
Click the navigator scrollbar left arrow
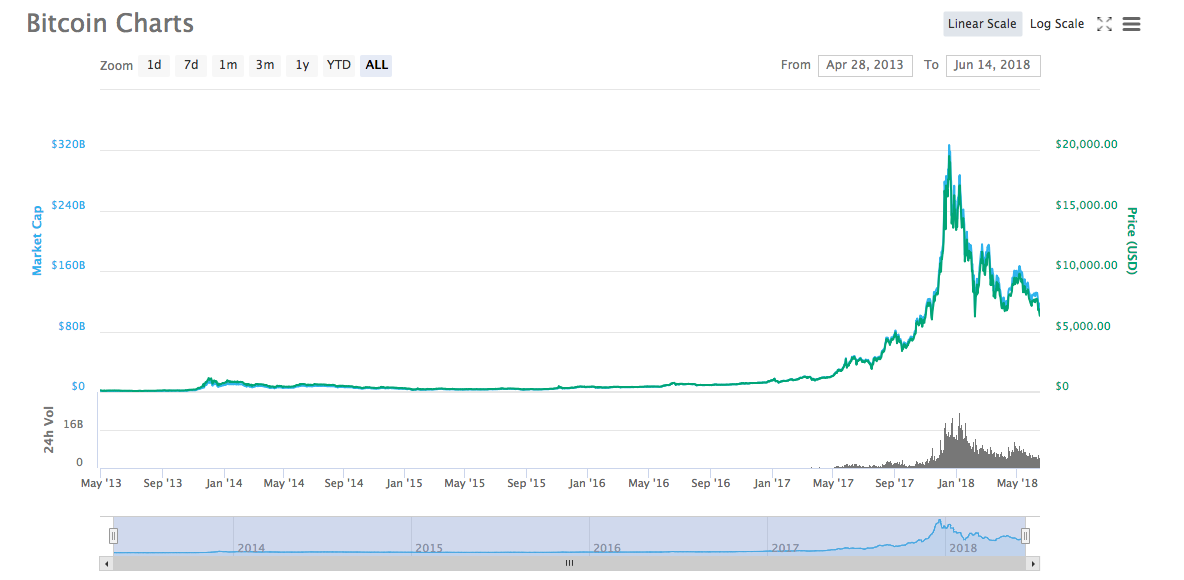pyautogui.click(x=106, y=563)
